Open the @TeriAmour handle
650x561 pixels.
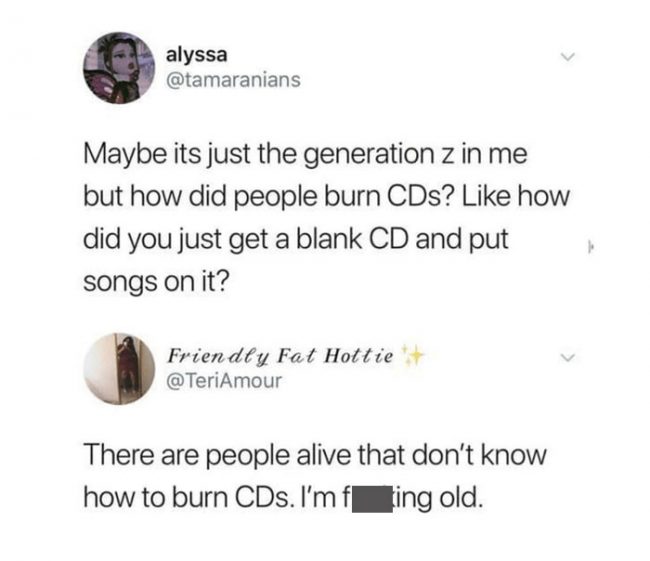(224, 381)
